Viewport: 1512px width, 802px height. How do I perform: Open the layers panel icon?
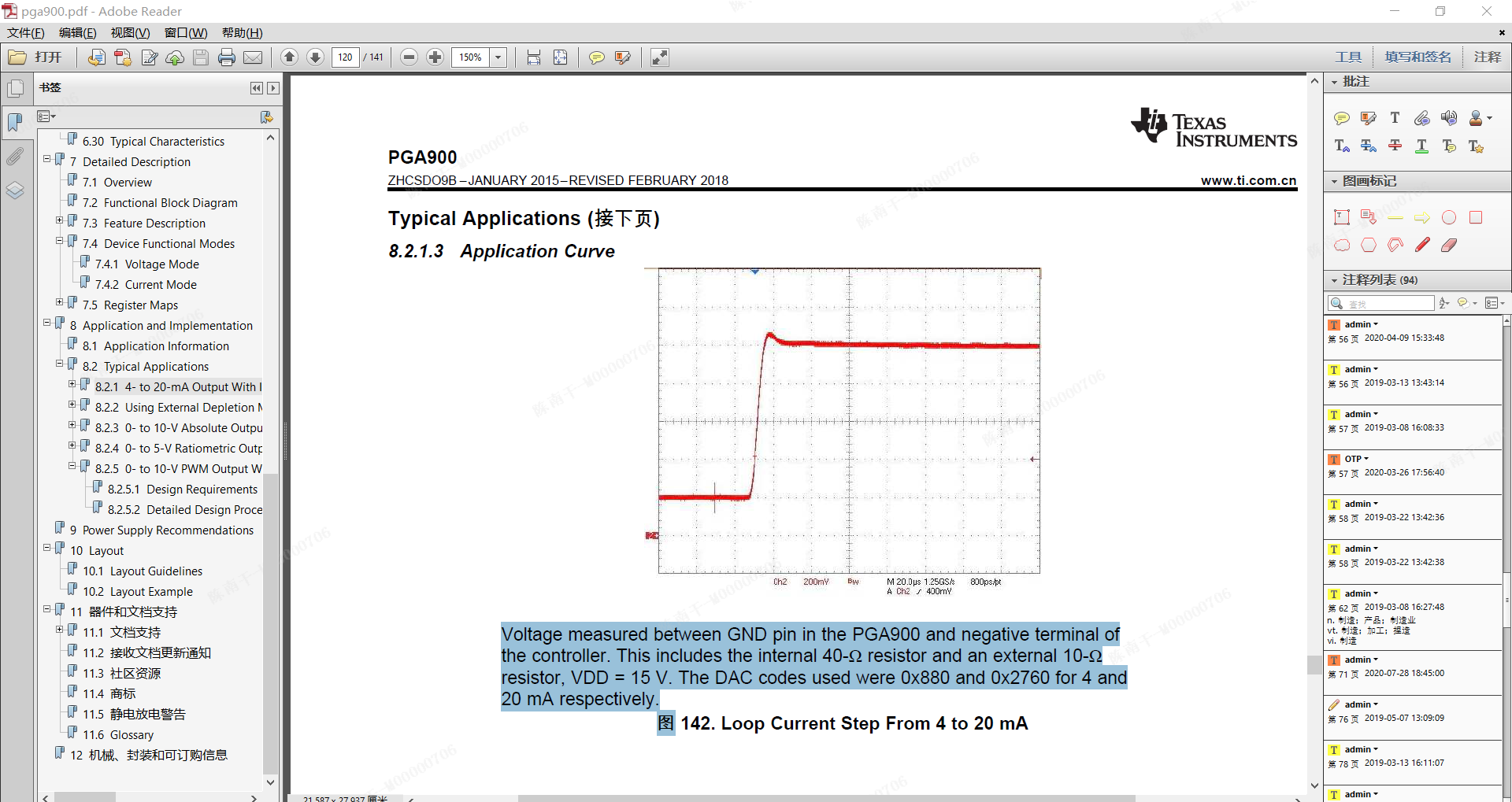pos(15,190)
